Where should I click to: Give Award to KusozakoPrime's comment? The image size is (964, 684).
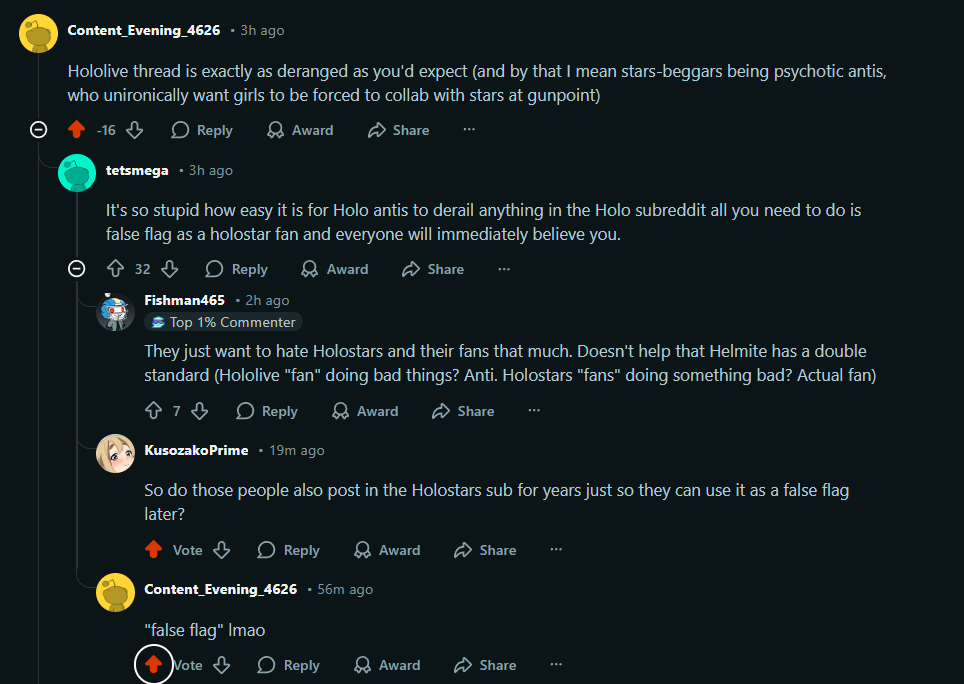(x=387, y=550)
